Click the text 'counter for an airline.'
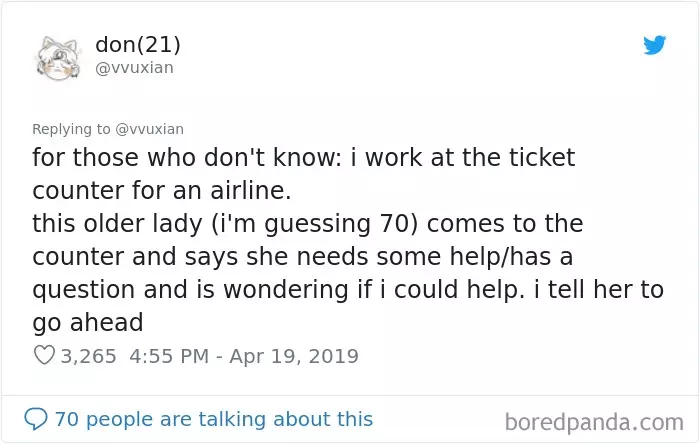700x444 pixels. [162, 191]
